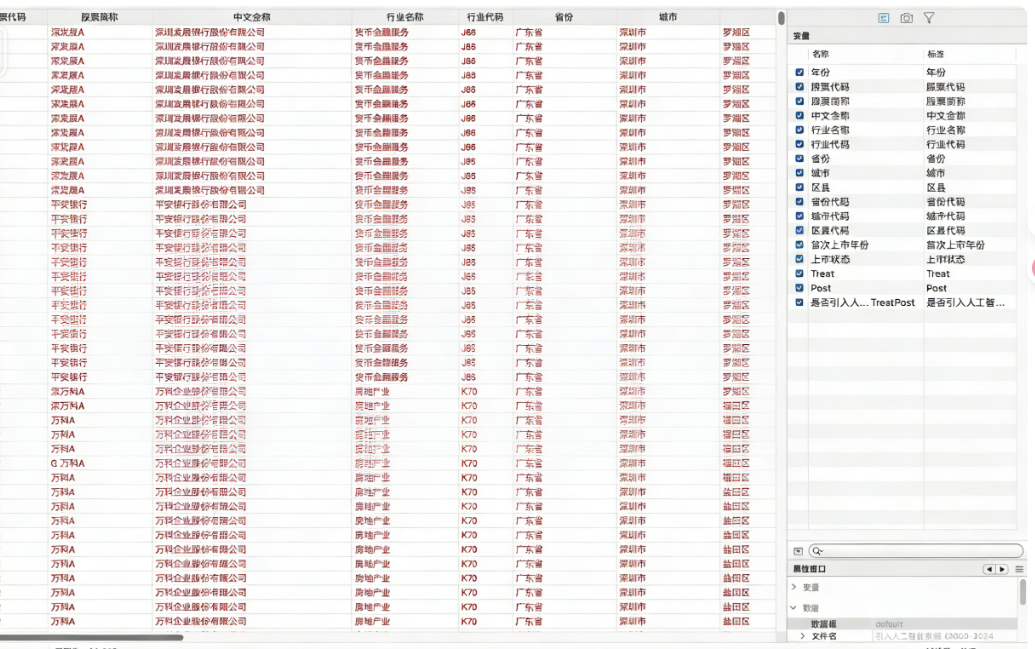1035x649 pixels.
Task: Select the 行业名称 column header
Action: click(x=405, y=17)
